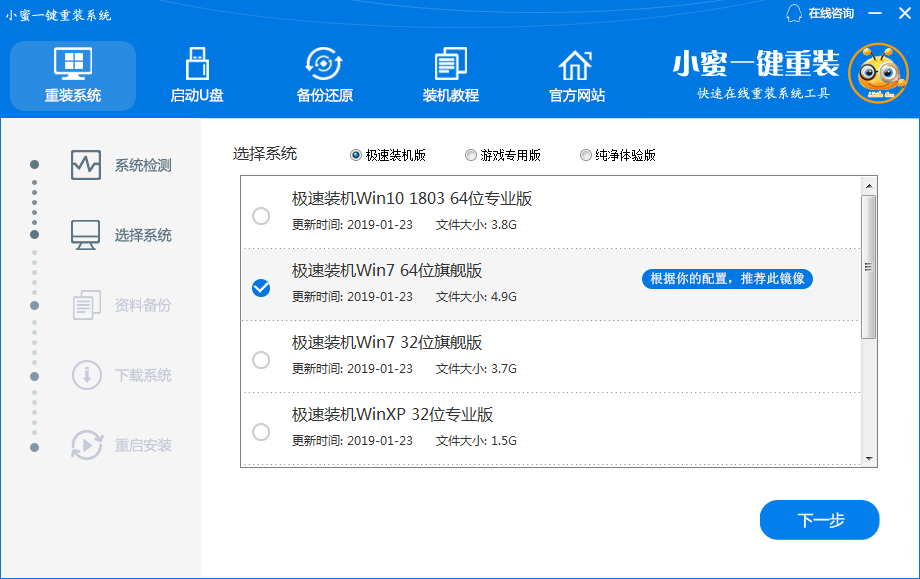Click the 重启安装 restart step icon
This screenshot has height=579, width=920.
click(x=86, y=445)
